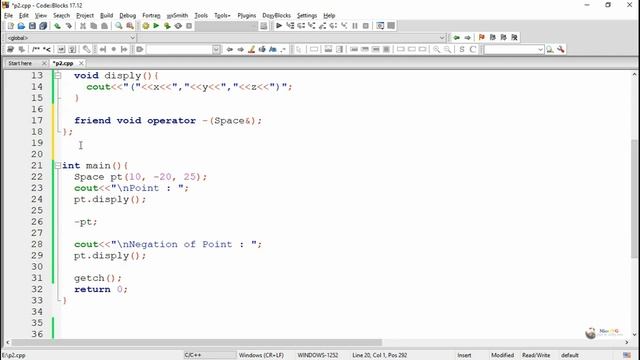Undo last edit with toolbar icon
Viewport: 640px width, 360px height.
[x=58, y=26]
